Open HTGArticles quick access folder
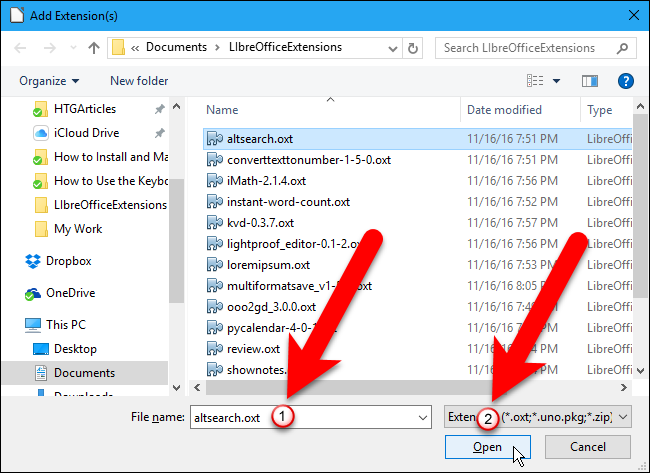Image resolution: width=650 pixels, height=473 pixels. point(85,109)
